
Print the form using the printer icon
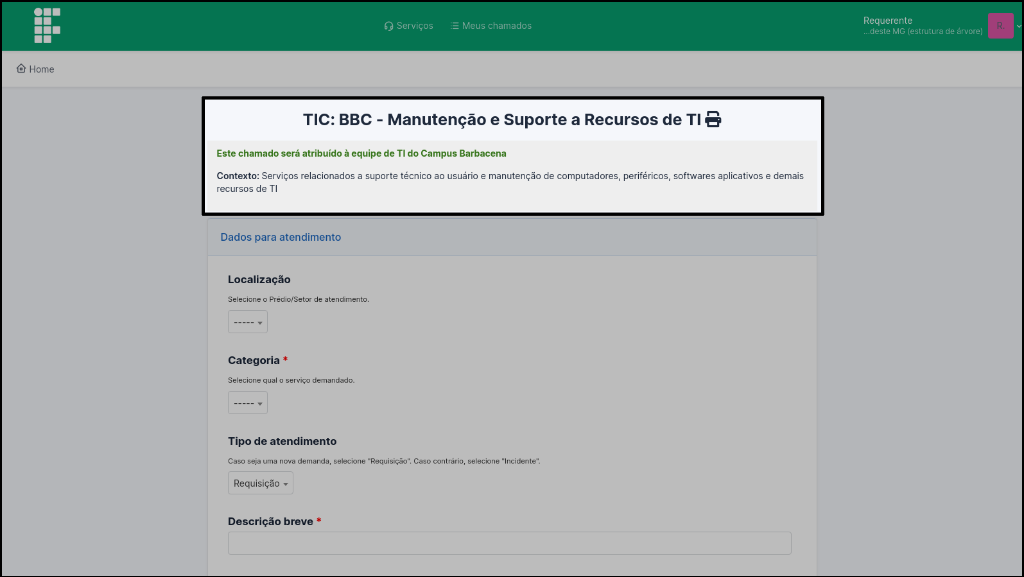pyautogui.click(x=713, y=120)
